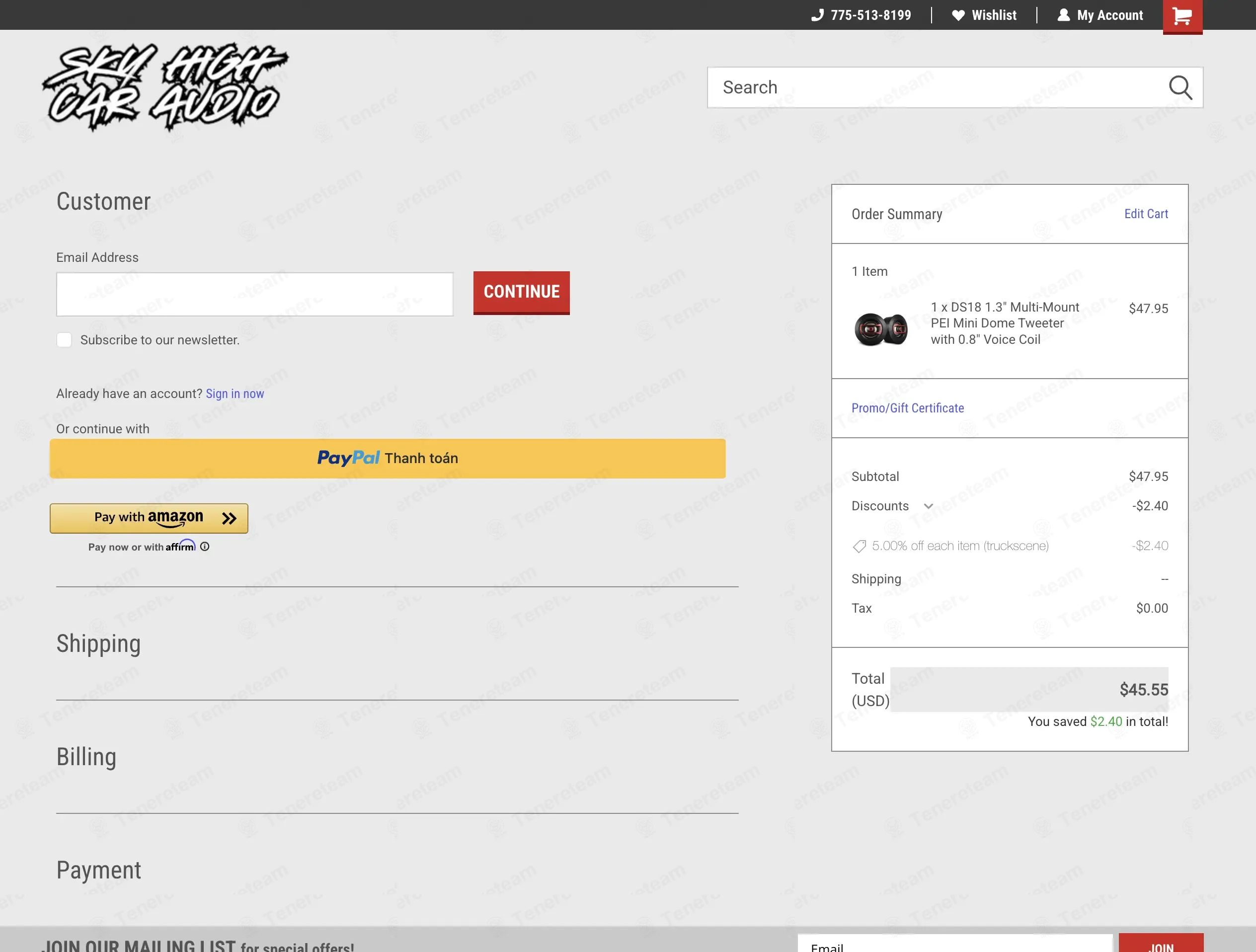This screenshot has height=952, width=1256.
Task: Click the user icon beside My Account
Action: (x=1064, y=15)
